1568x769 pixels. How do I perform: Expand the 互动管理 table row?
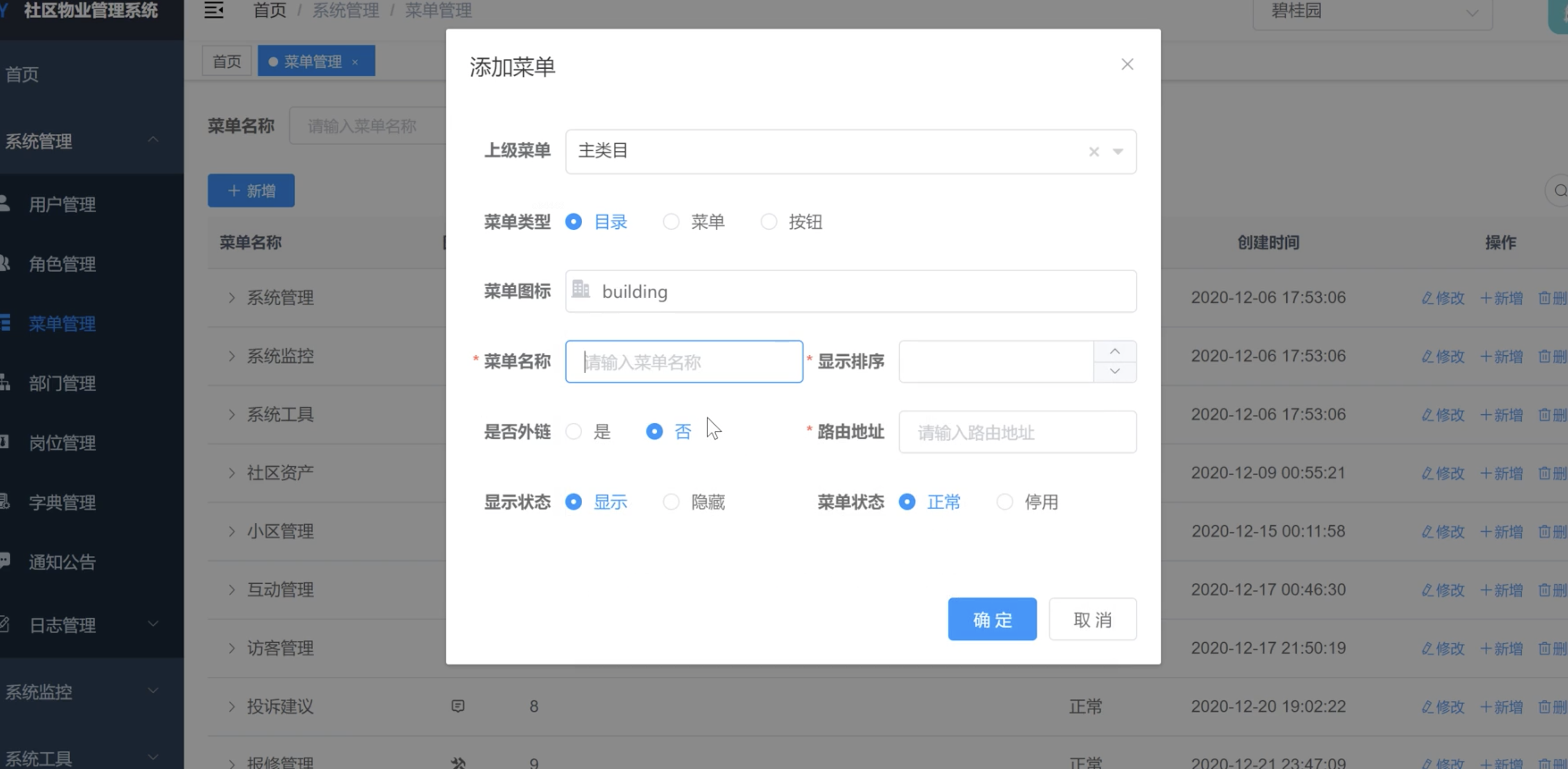231,590
